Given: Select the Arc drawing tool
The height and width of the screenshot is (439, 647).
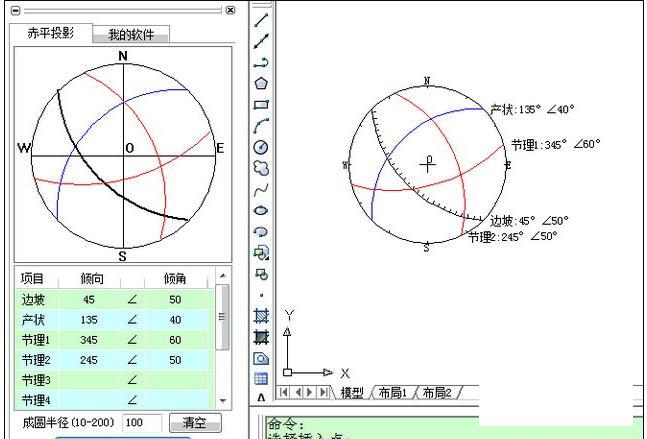Looking at the screenshot, I should pyautogui.click(x=261, y=125).
